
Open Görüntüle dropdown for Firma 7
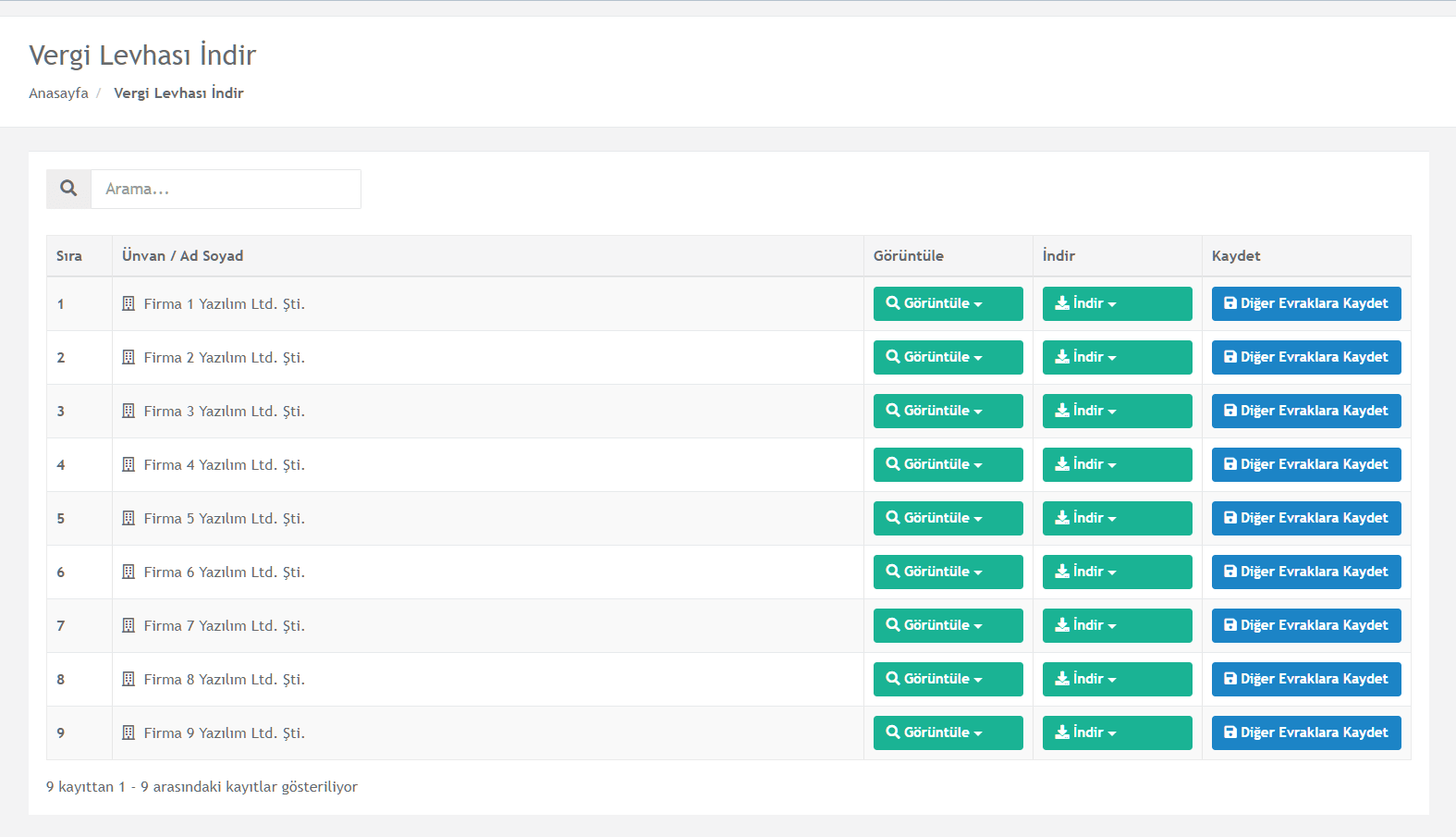pos(948,625)
